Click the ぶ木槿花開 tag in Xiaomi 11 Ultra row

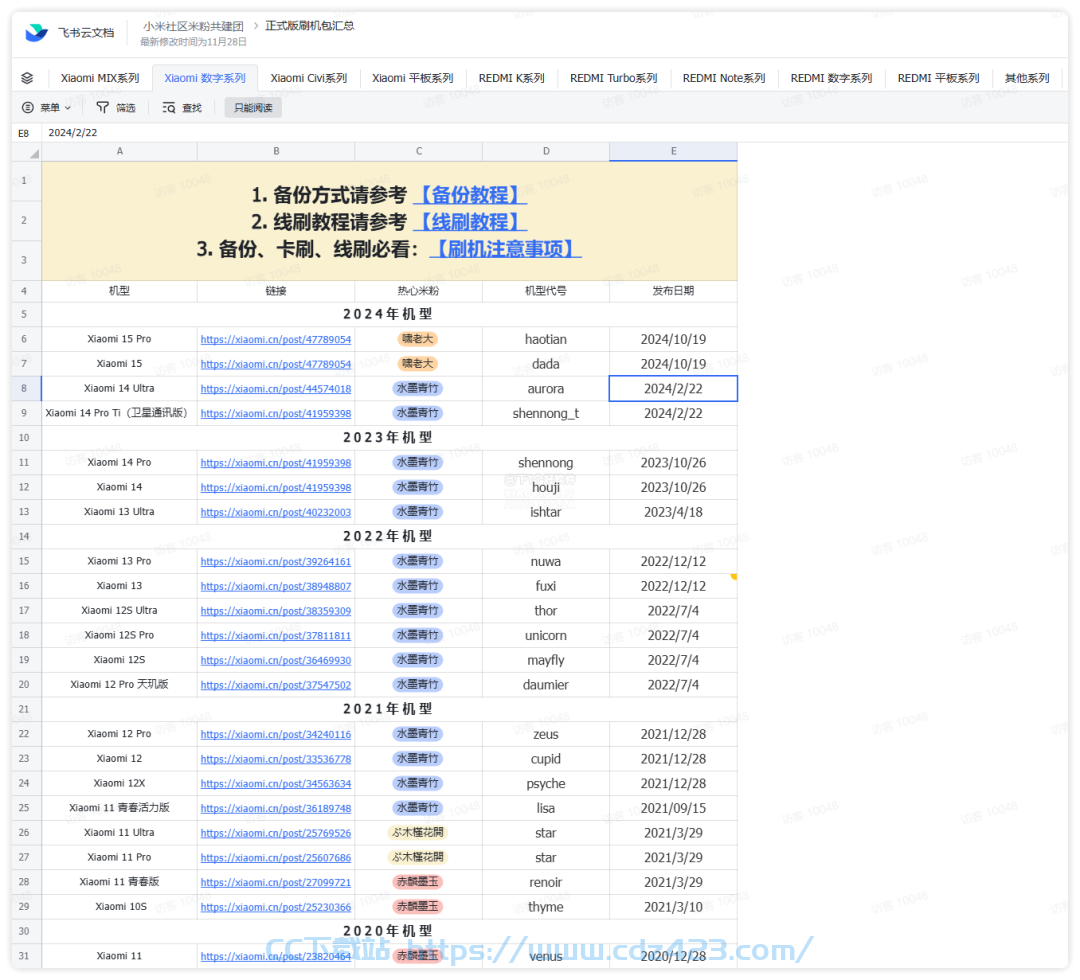[x=418, y=833]
